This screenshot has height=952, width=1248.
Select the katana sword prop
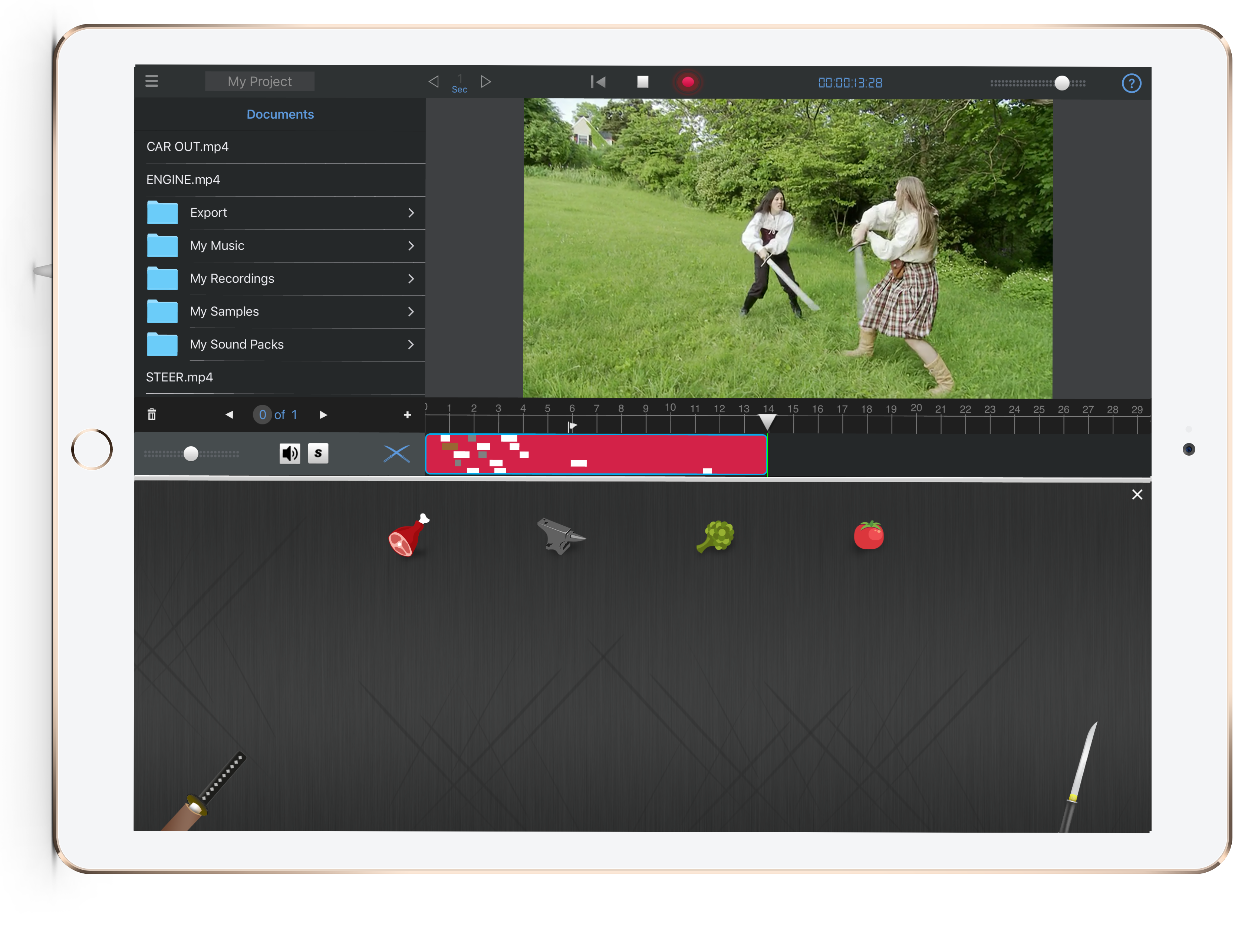click(x=210, y=788)
